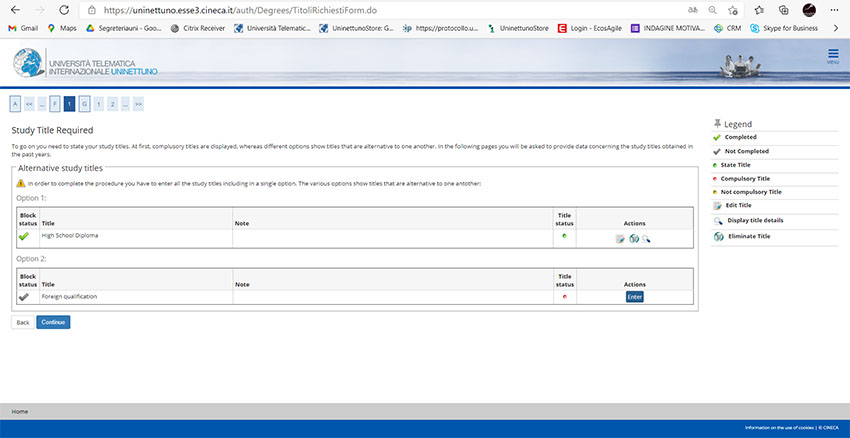The image size is (850, 438).
Task: Display title details for High School Diploma
Action: (x=646, y=238)
